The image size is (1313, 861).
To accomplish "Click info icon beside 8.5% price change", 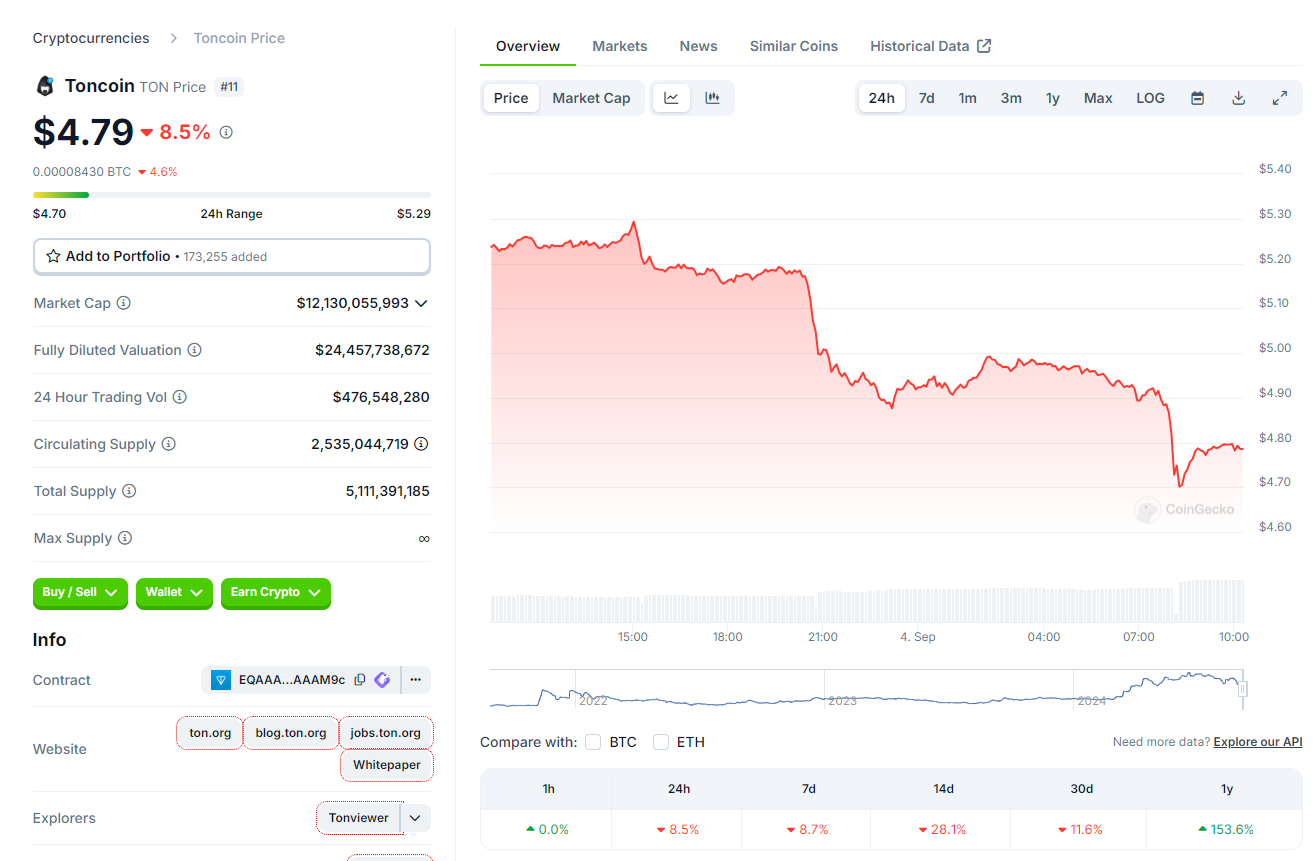I will (226, 132).
